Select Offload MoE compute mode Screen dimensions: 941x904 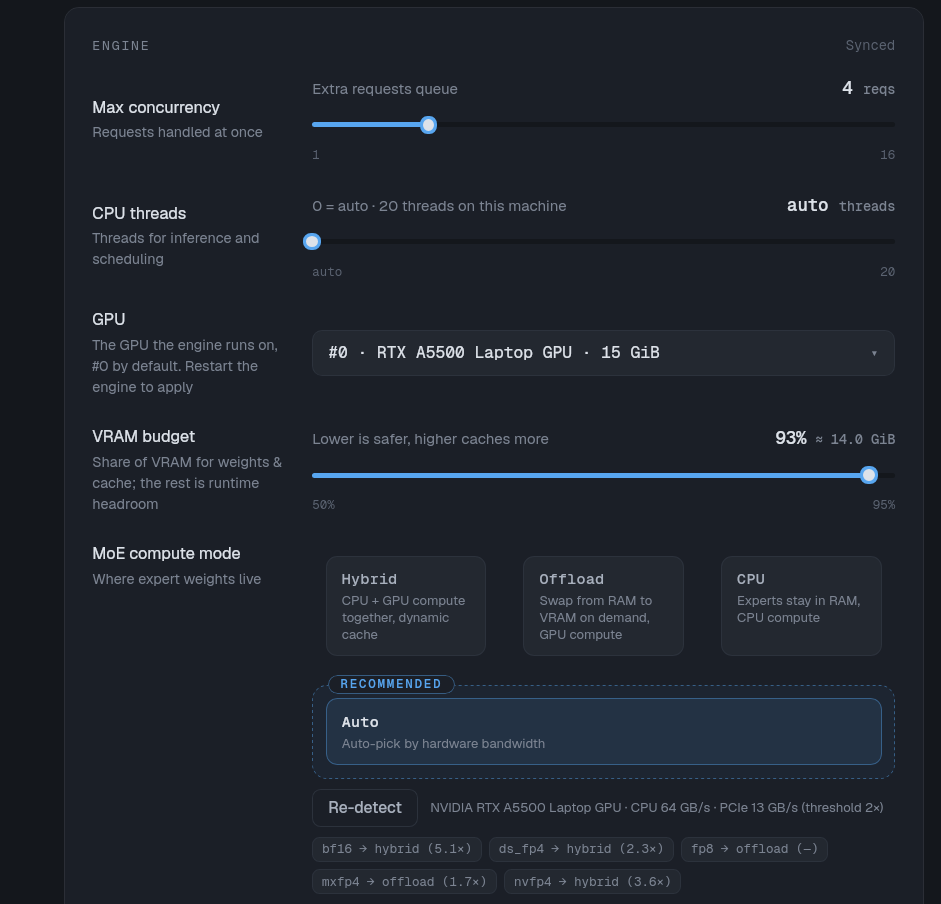(603, 606)
